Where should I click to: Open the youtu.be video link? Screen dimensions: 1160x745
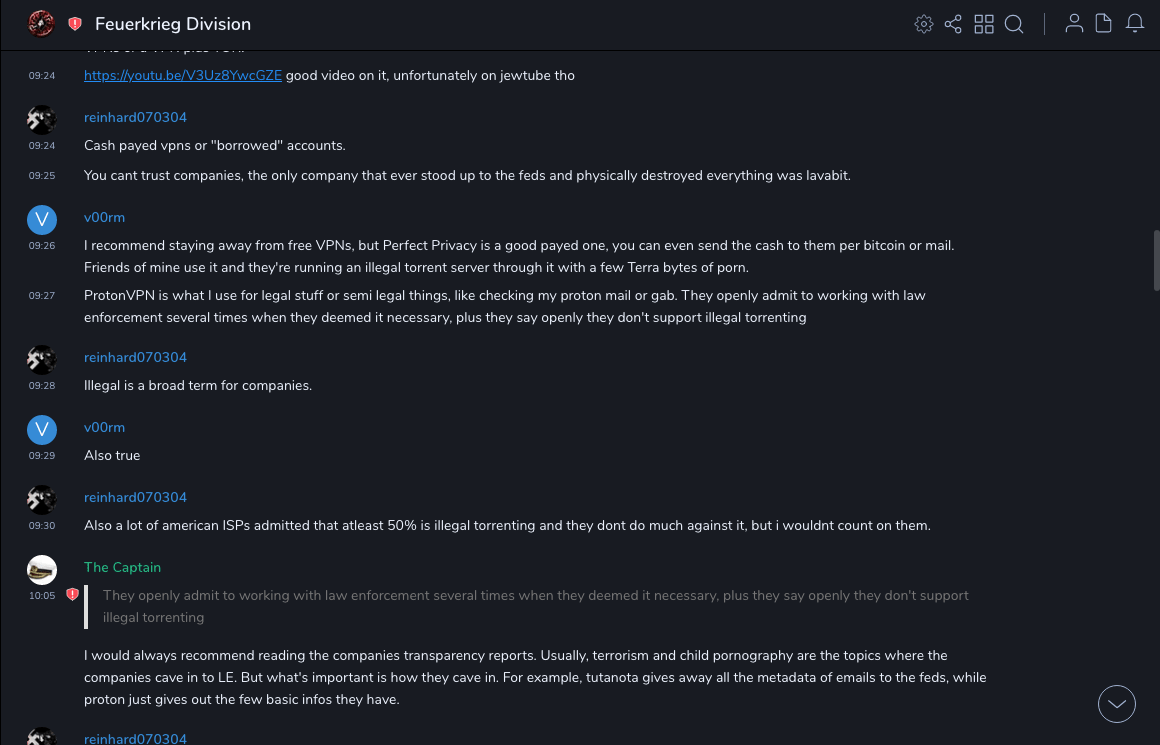pos(183,75)
